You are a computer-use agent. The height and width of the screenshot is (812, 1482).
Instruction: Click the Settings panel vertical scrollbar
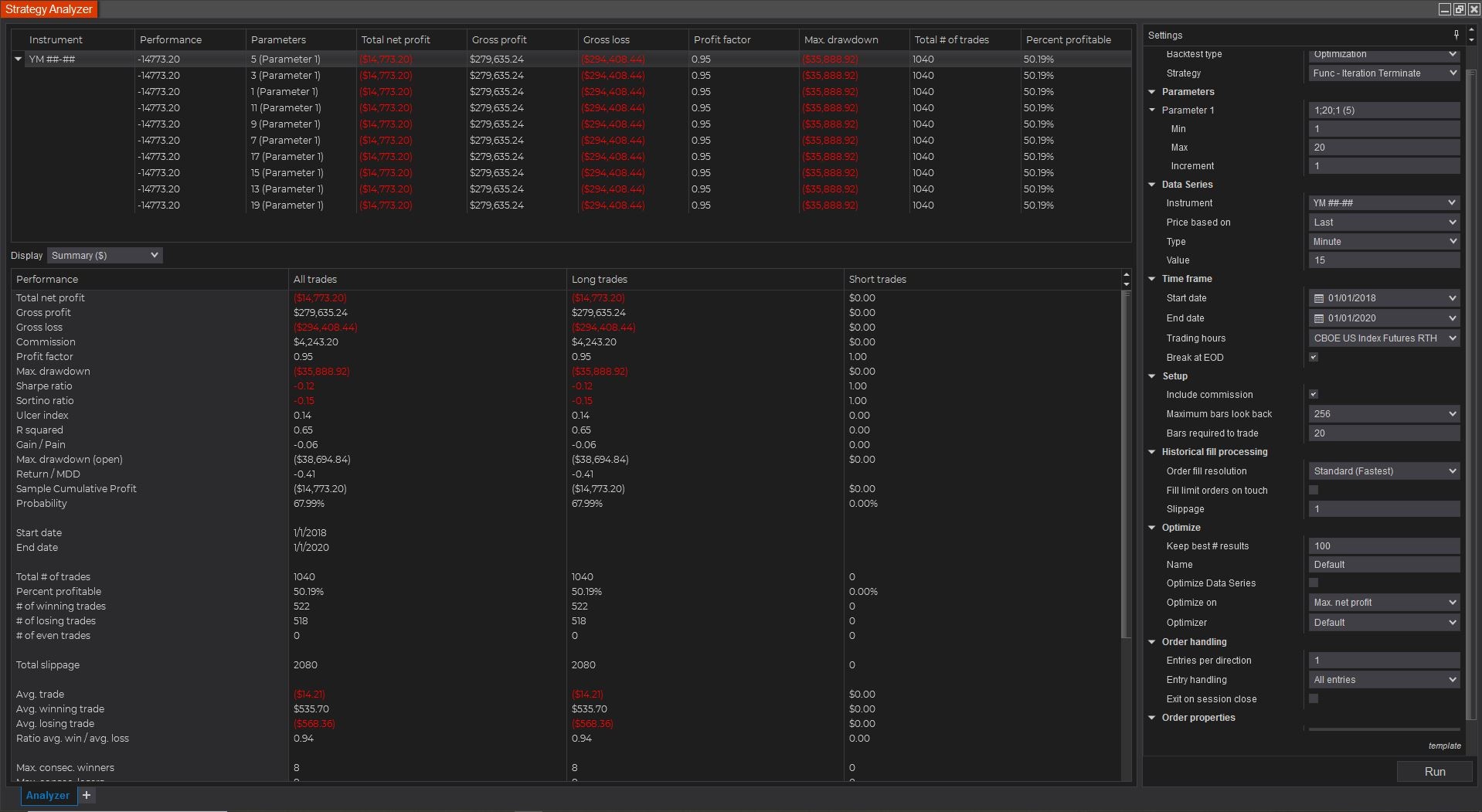coord(1471,394)
